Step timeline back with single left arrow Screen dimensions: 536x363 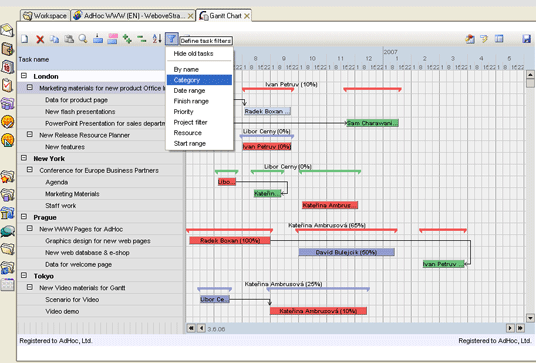[x=201, y=328]
